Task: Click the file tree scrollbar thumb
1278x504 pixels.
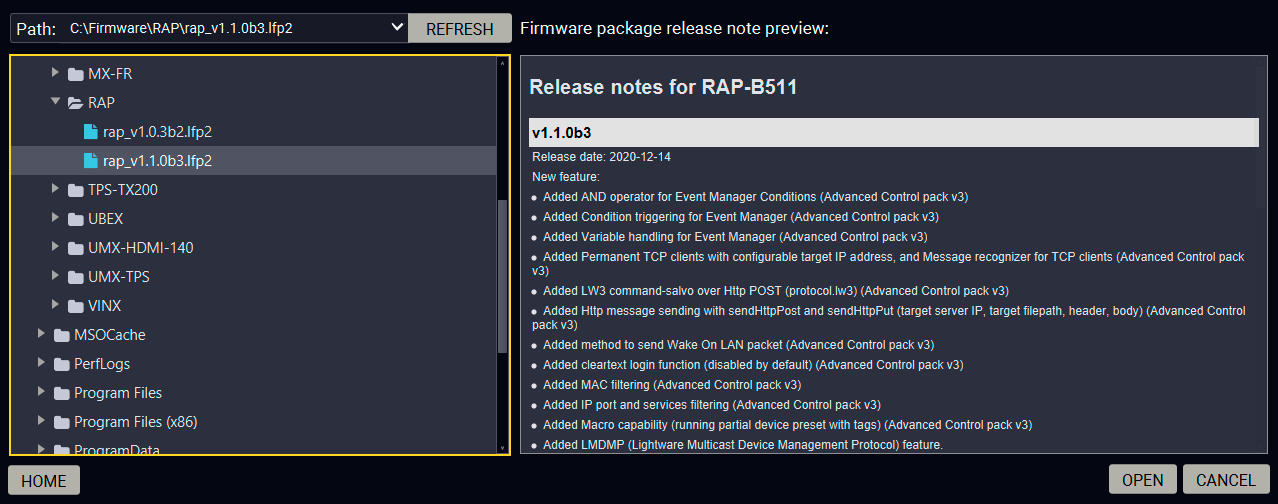Action: (x=502, y=277)
